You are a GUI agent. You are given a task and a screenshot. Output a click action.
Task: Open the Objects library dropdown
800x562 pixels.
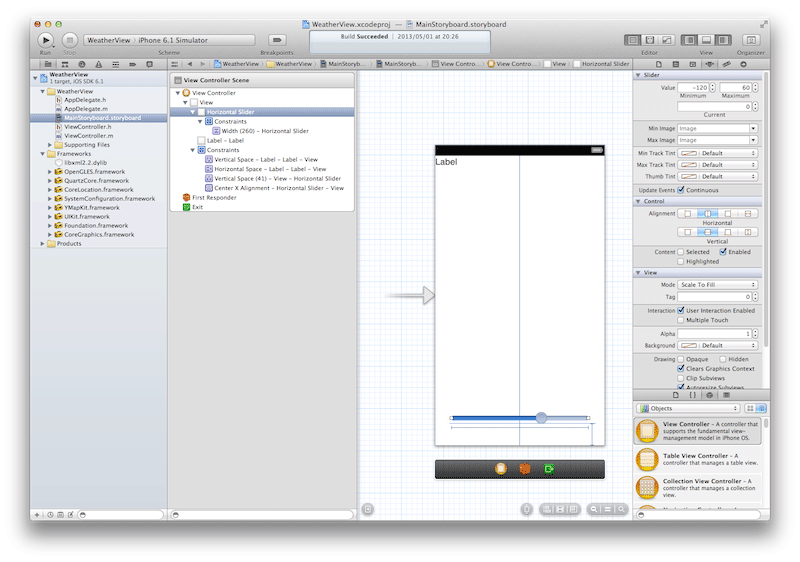coord(688,408)
